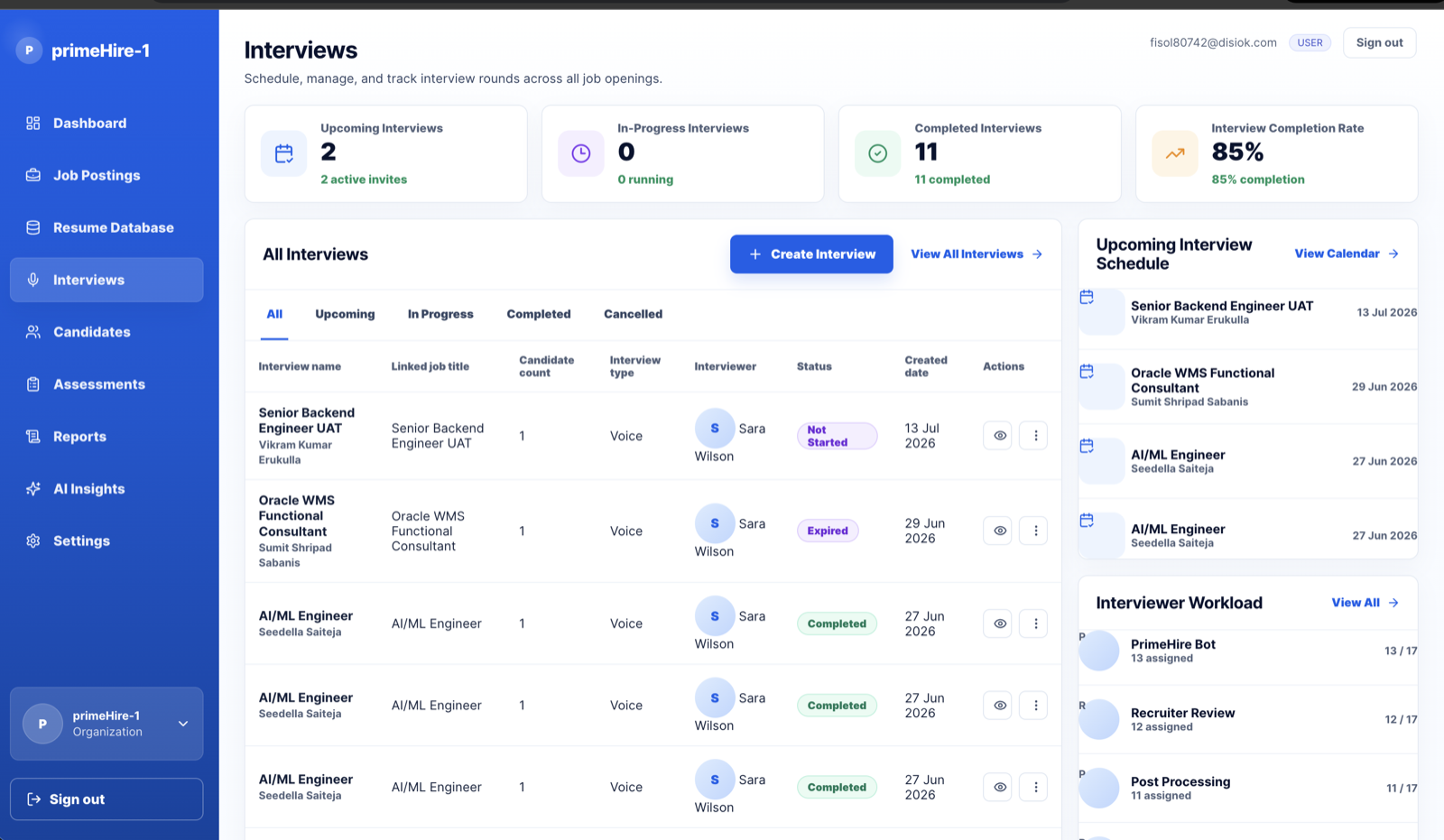Image resolution: width=1444 pixels, height=840 pixels.
Task: Click calendar icon beside Oracle WMS schedule entry
Action: point(1087,371)
